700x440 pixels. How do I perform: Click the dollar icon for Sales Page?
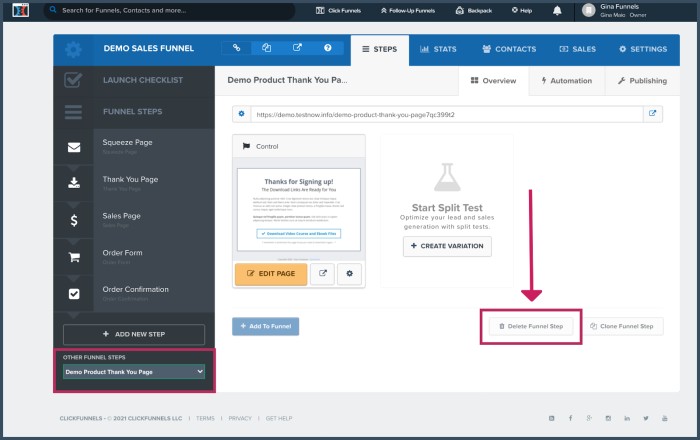click(74, 220)
